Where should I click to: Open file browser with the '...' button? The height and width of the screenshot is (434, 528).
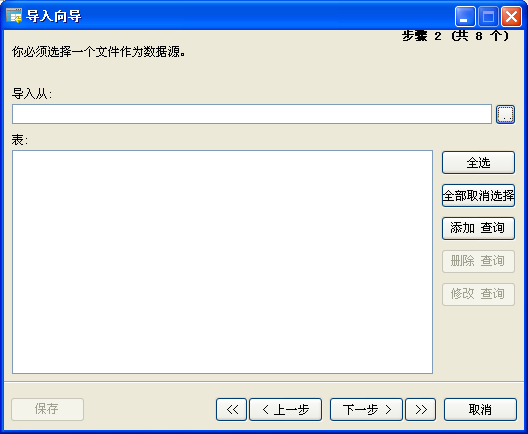pos(505,114)
